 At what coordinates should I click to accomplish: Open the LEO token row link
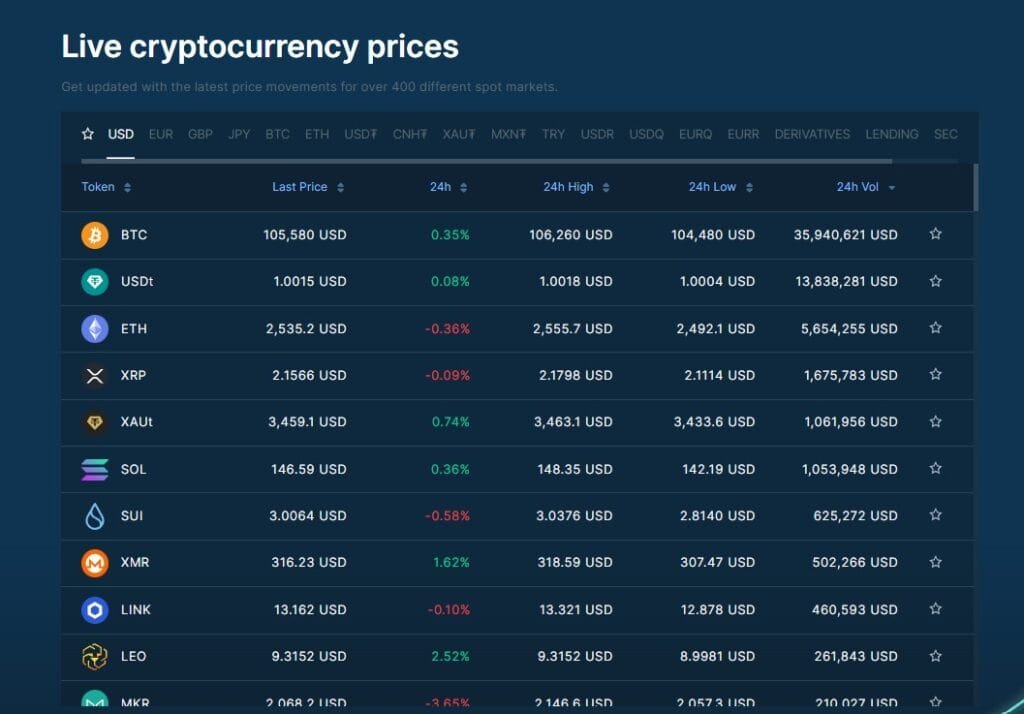tap(133, 657)
